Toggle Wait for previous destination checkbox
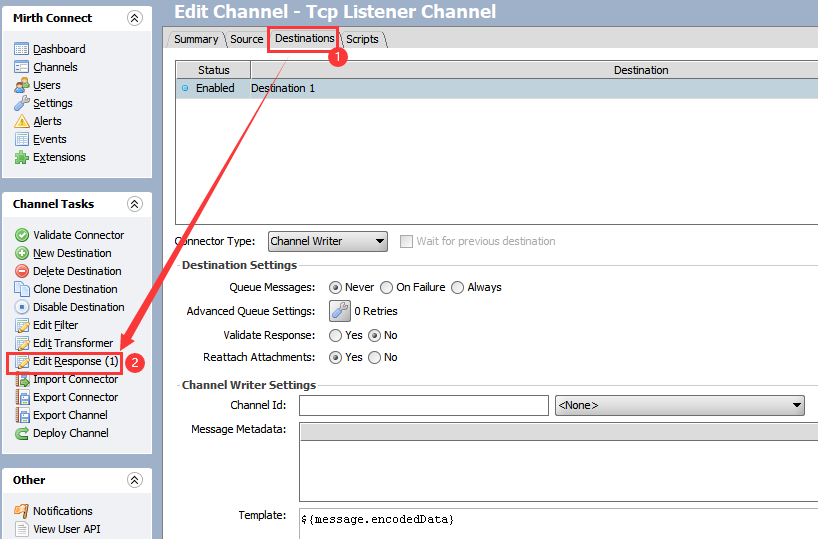Image resolution: width=818 pixels, height=539 pixels. click(406, 241)
